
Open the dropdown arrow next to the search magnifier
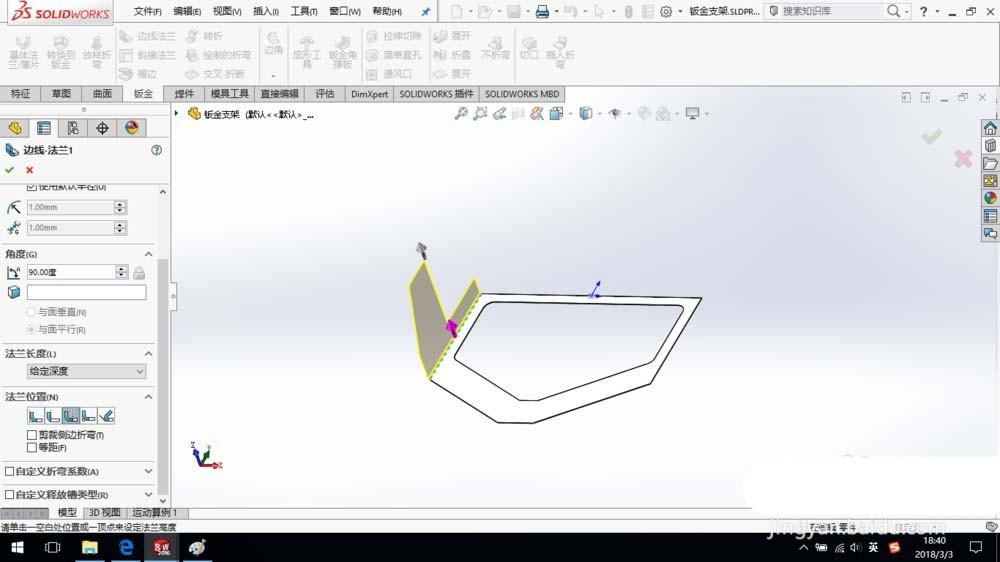[906, 11]
